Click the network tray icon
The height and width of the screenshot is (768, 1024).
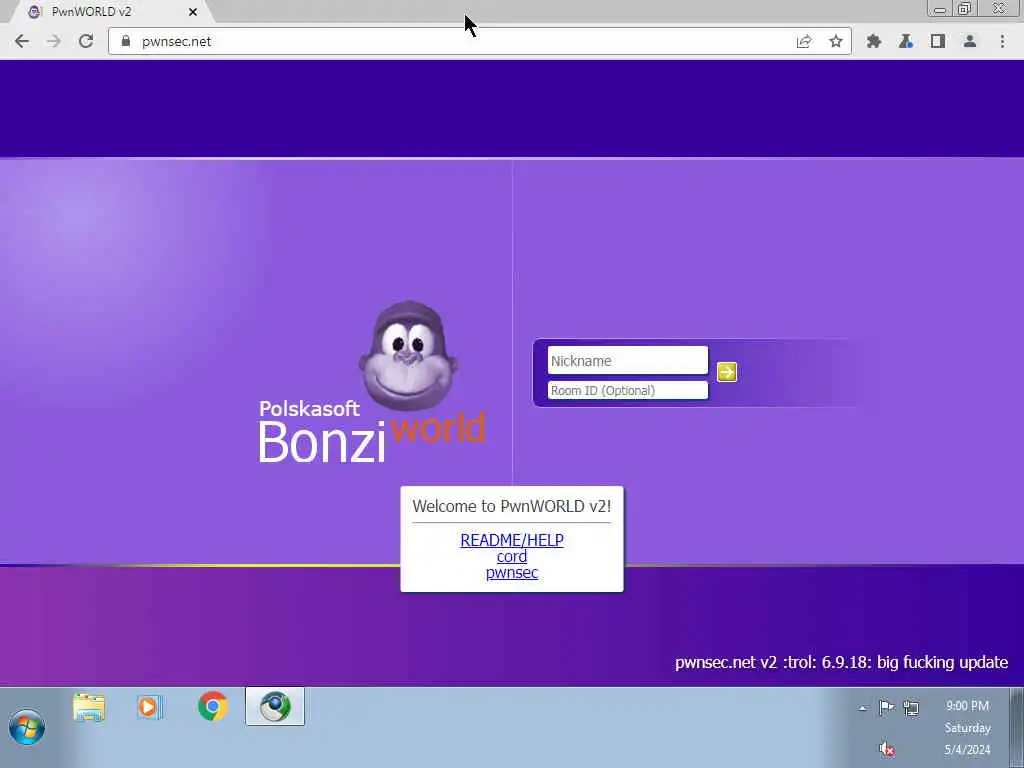(911, 708)
